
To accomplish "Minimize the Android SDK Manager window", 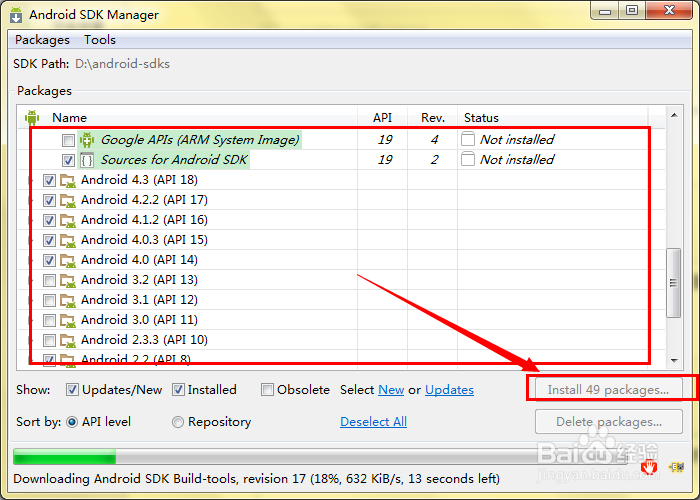I will 605,10.
